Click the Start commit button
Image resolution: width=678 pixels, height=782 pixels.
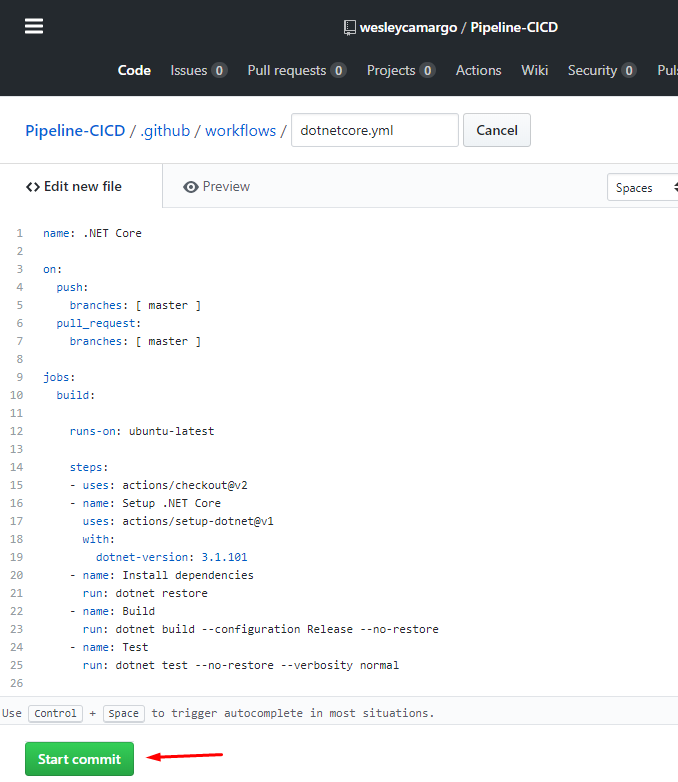79,759
